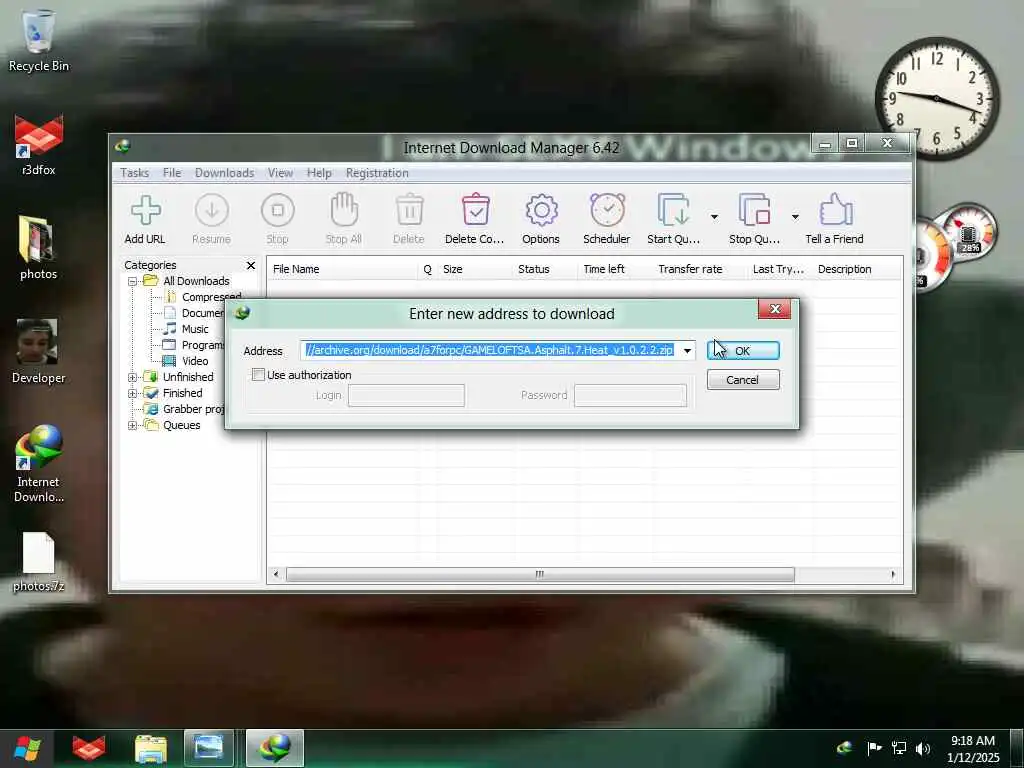The image size is (1024, 768).
Task: Open the Registration menu
Action: point(377,173)
